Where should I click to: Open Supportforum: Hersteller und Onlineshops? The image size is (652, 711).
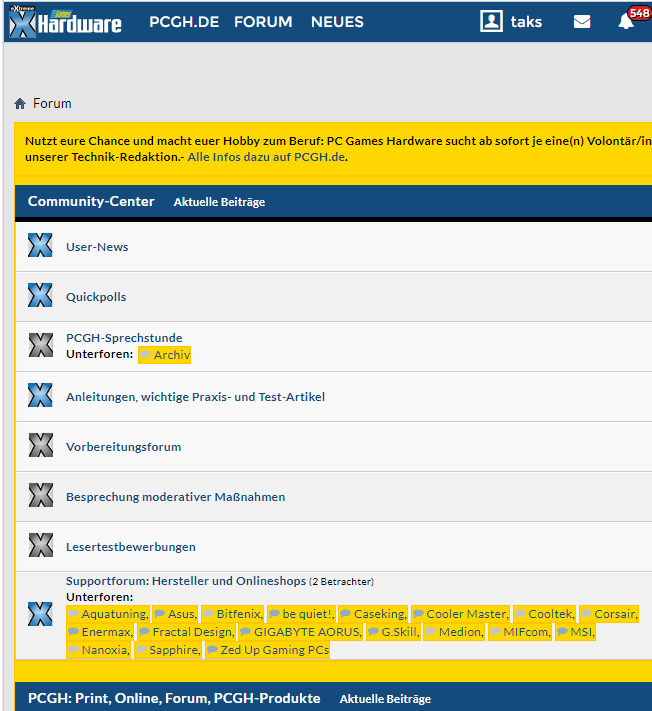[186, 581]
